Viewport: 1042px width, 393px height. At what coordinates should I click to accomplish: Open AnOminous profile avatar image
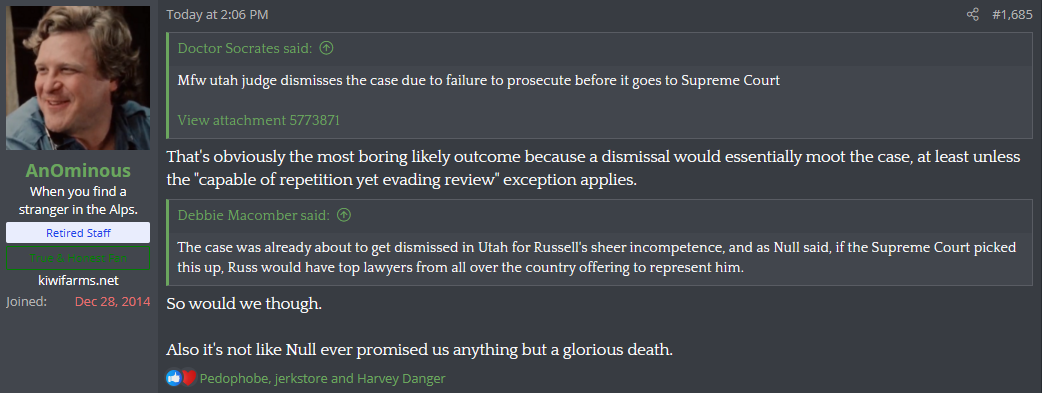[78, 78]
